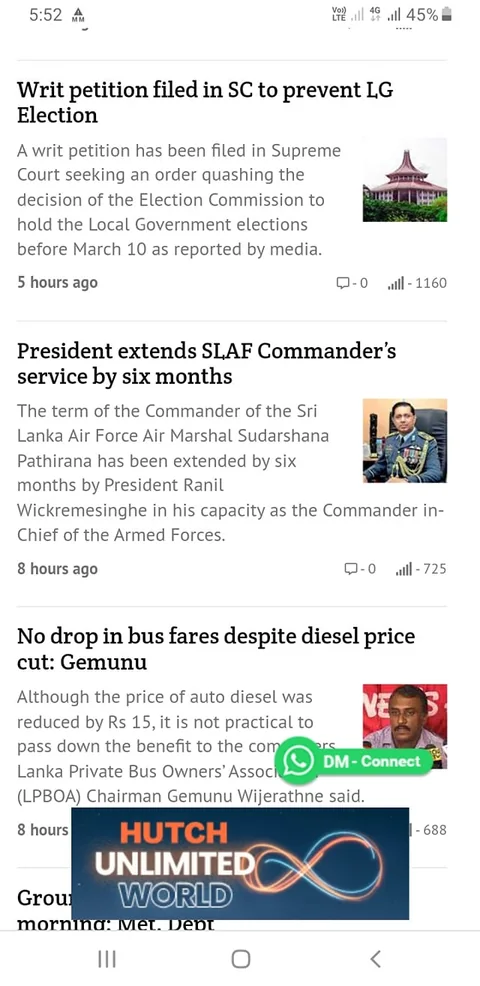This screenshot has width=480, height=986.
Task: Tap the views bar icon showing 1160
Action: pyautogui.click(x=396, y=284)
